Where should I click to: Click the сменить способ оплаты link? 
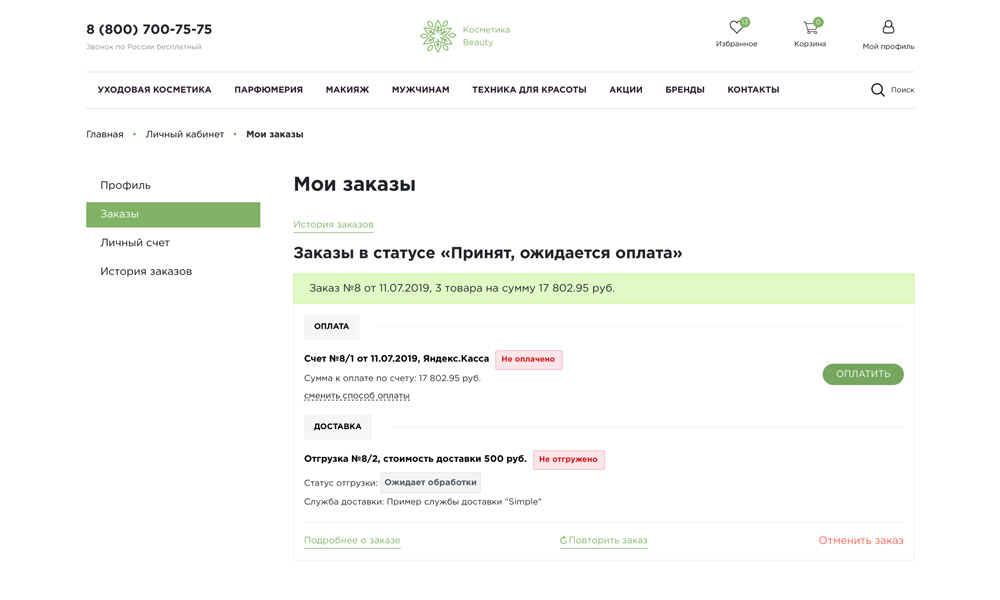(x=356, y=396)
